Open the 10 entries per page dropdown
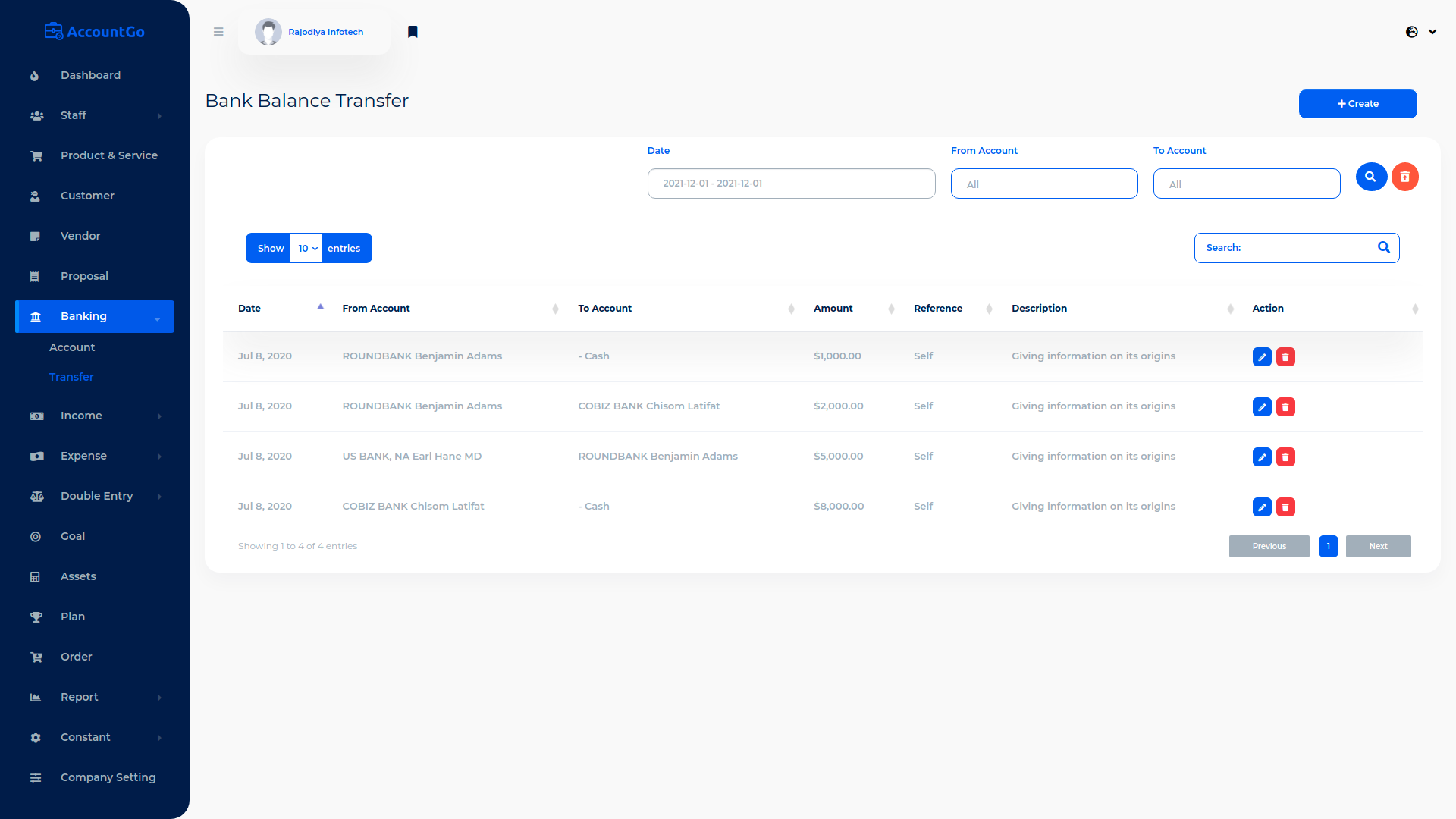Screen dimensions: 1456x819 pos(306,248)
